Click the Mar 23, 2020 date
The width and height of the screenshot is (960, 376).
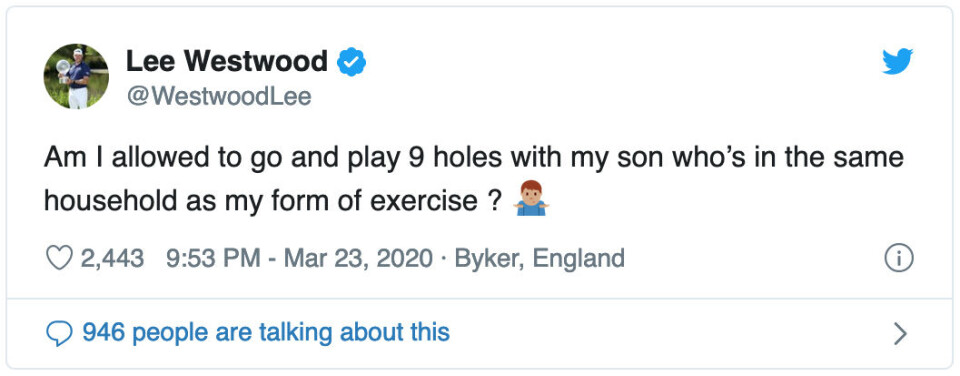[x=358, y=258]
